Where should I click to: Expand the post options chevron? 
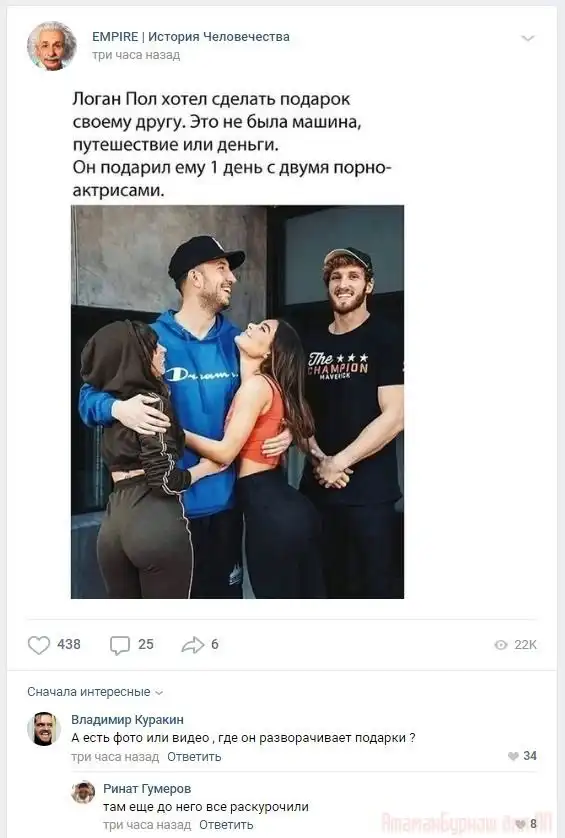(528, 38)
